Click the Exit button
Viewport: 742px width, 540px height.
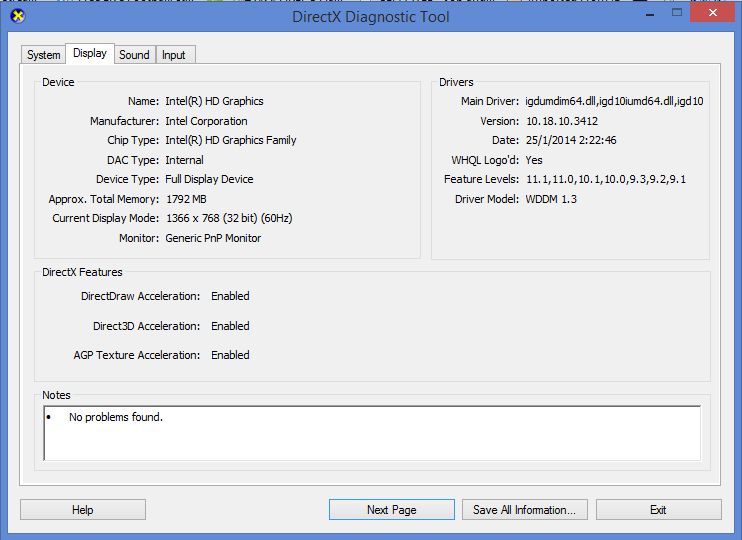point(659,510)
